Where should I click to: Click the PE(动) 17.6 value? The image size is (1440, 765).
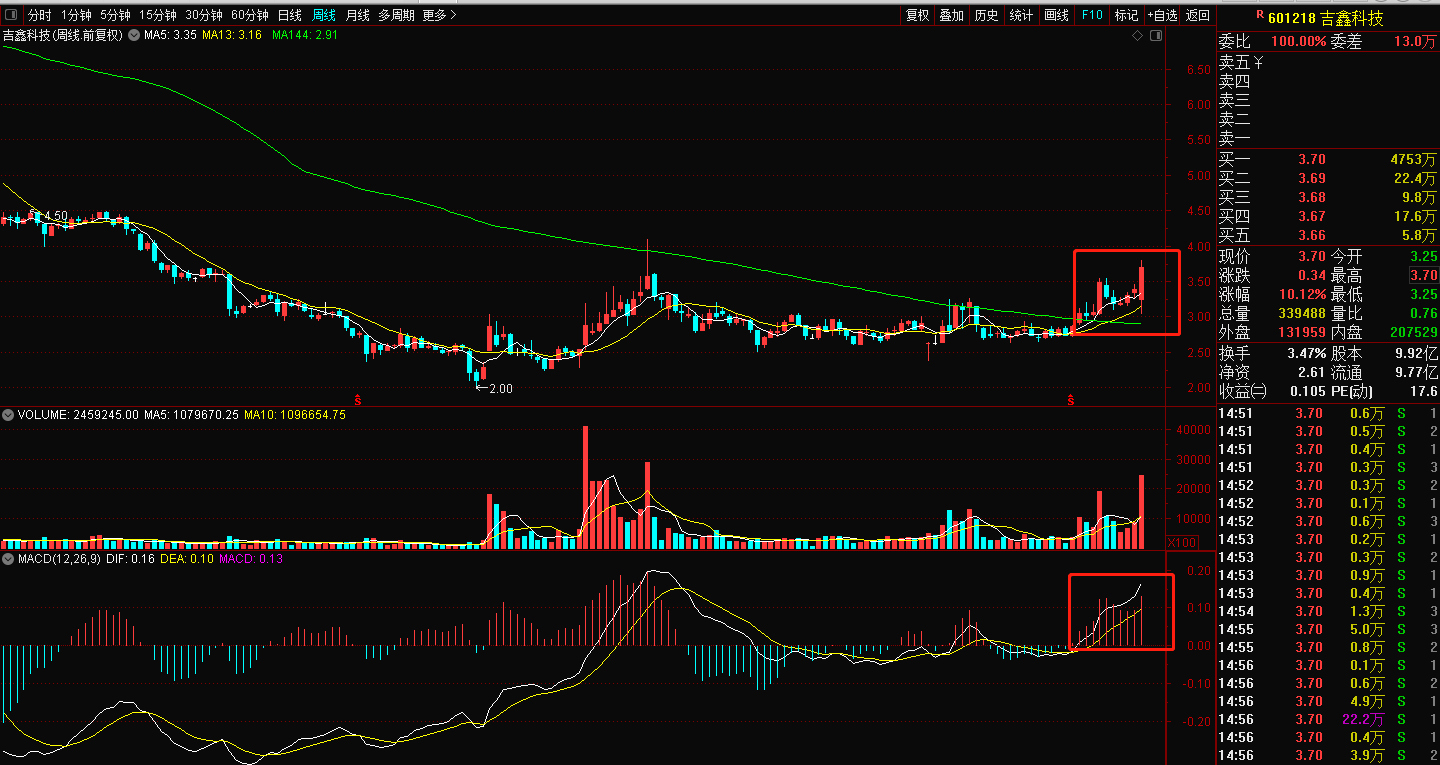tap(1424, 391)
